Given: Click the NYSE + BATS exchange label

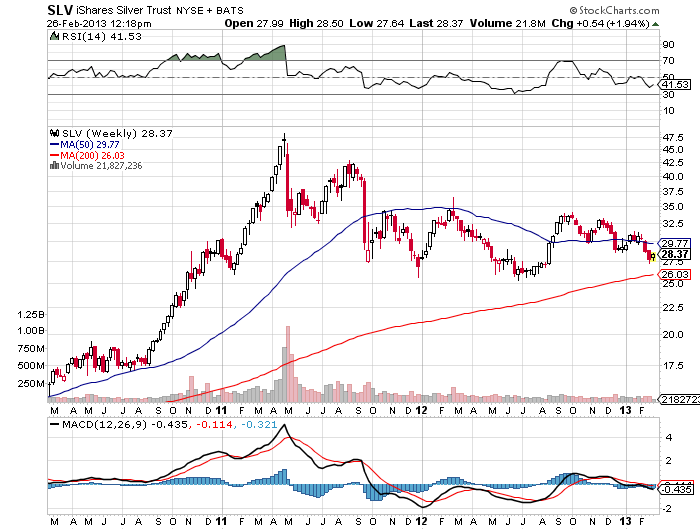Looking at the screenshot, I should coord(210,10).
